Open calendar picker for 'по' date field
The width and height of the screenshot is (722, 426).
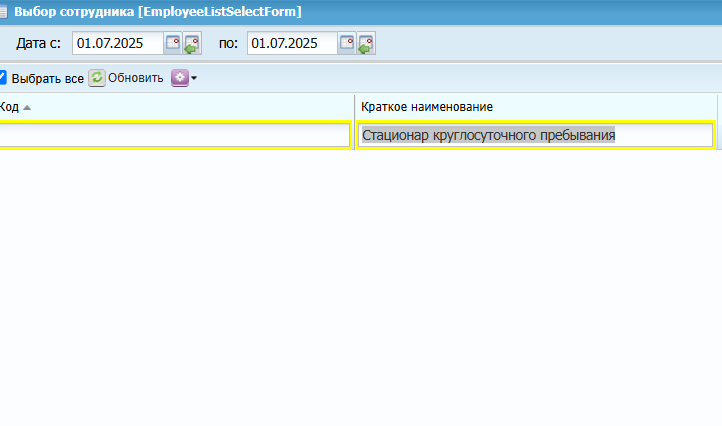click(x=347, y=43)
